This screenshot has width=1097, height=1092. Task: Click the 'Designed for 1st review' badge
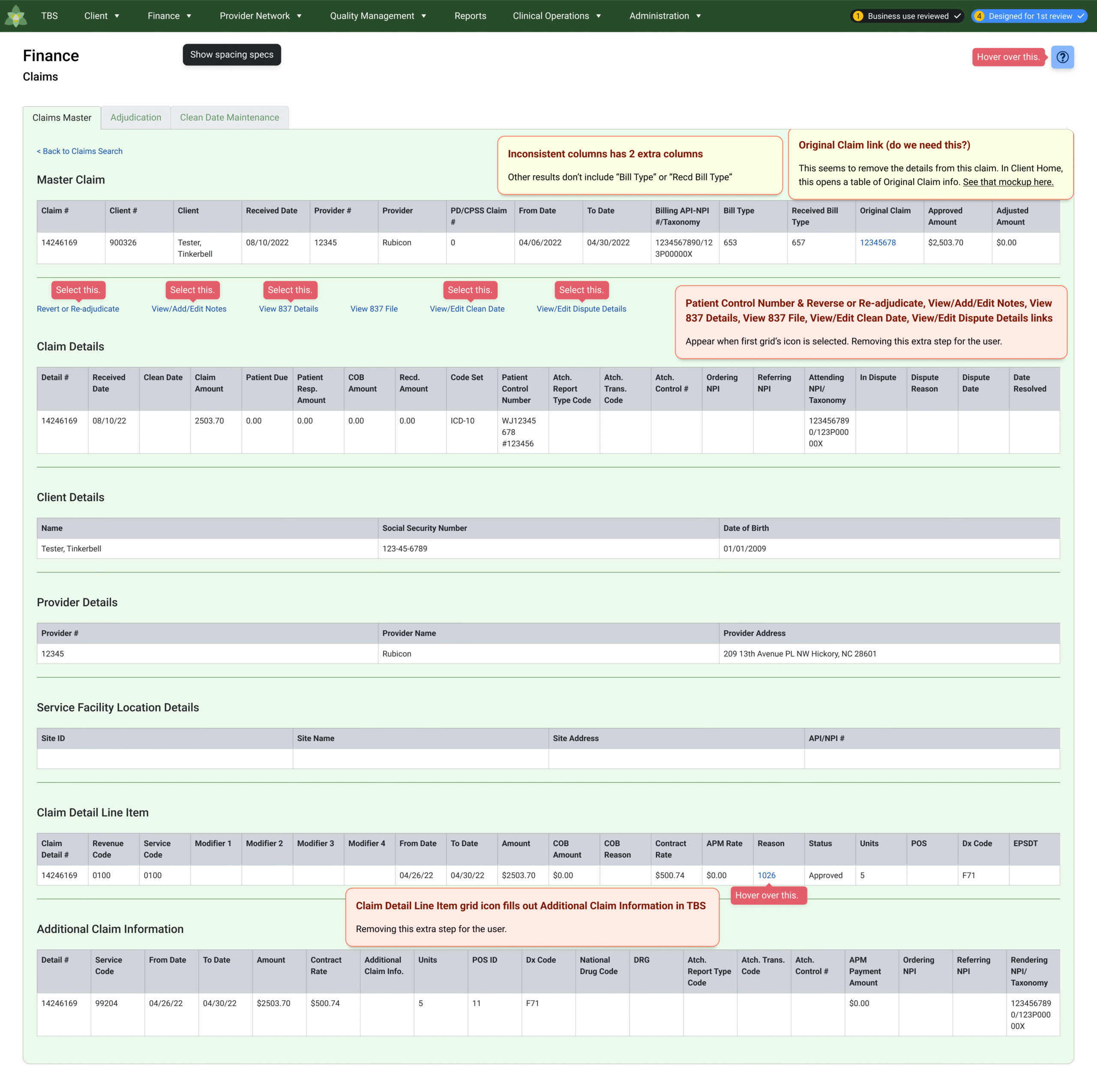click(x=1029, y=16)
